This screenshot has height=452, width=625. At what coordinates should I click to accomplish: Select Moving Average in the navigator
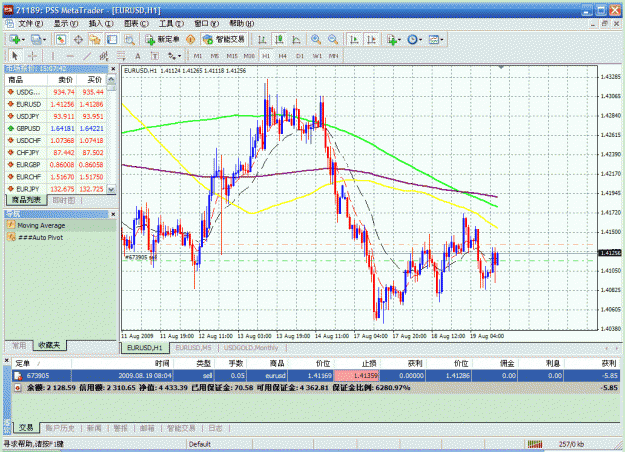point(41,226)
